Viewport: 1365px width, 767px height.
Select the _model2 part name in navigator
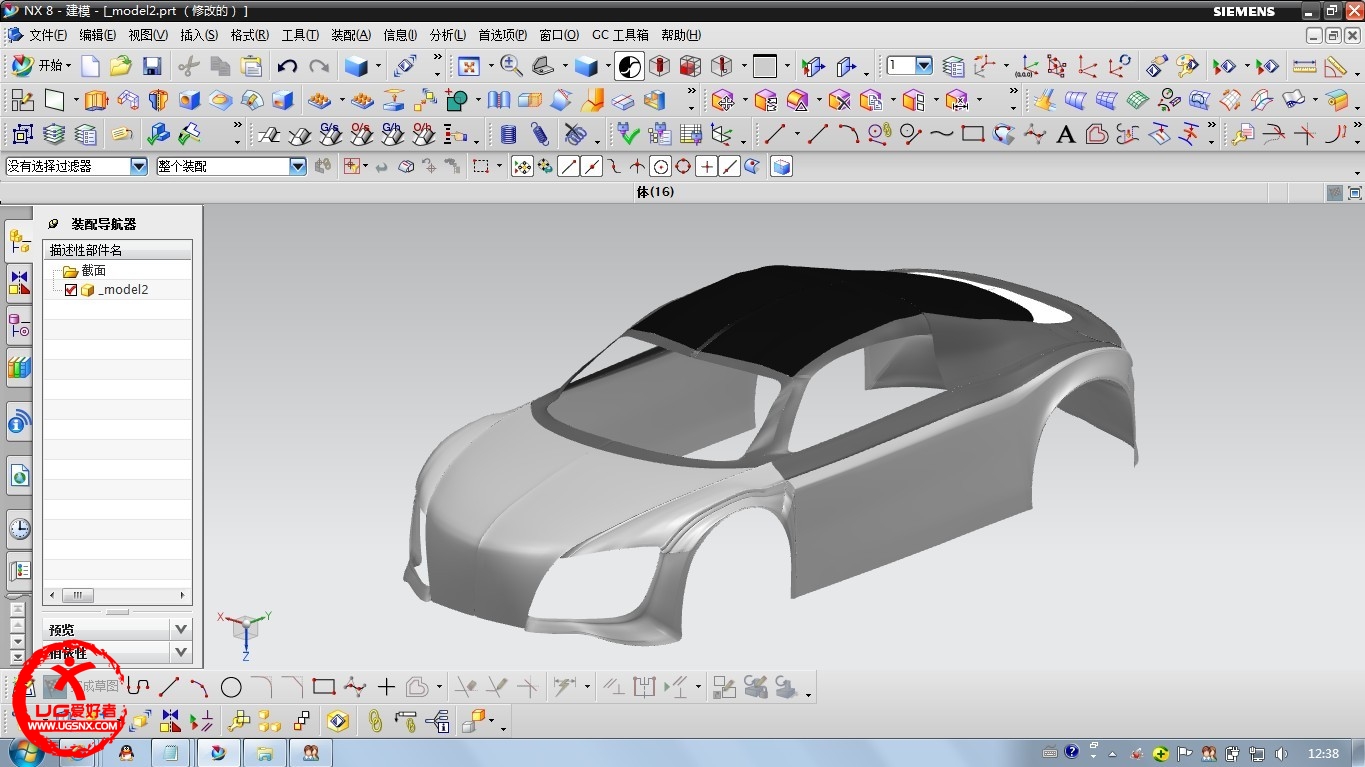[123, 290]
